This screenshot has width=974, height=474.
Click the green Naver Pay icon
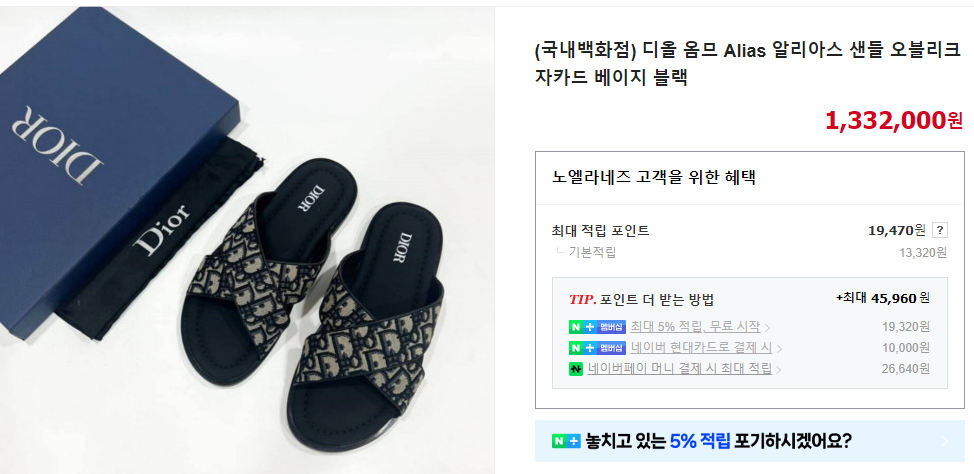576,369
